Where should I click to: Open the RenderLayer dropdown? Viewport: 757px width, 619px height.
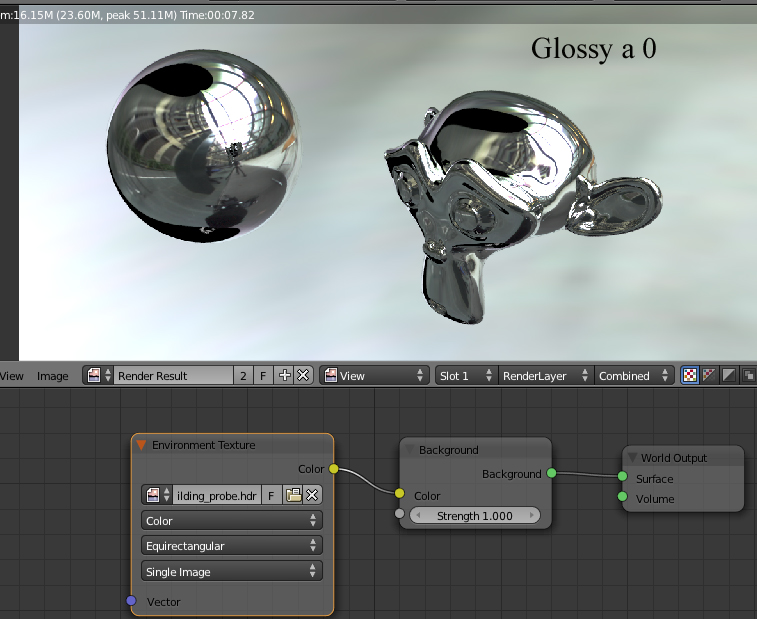(546, 375)
